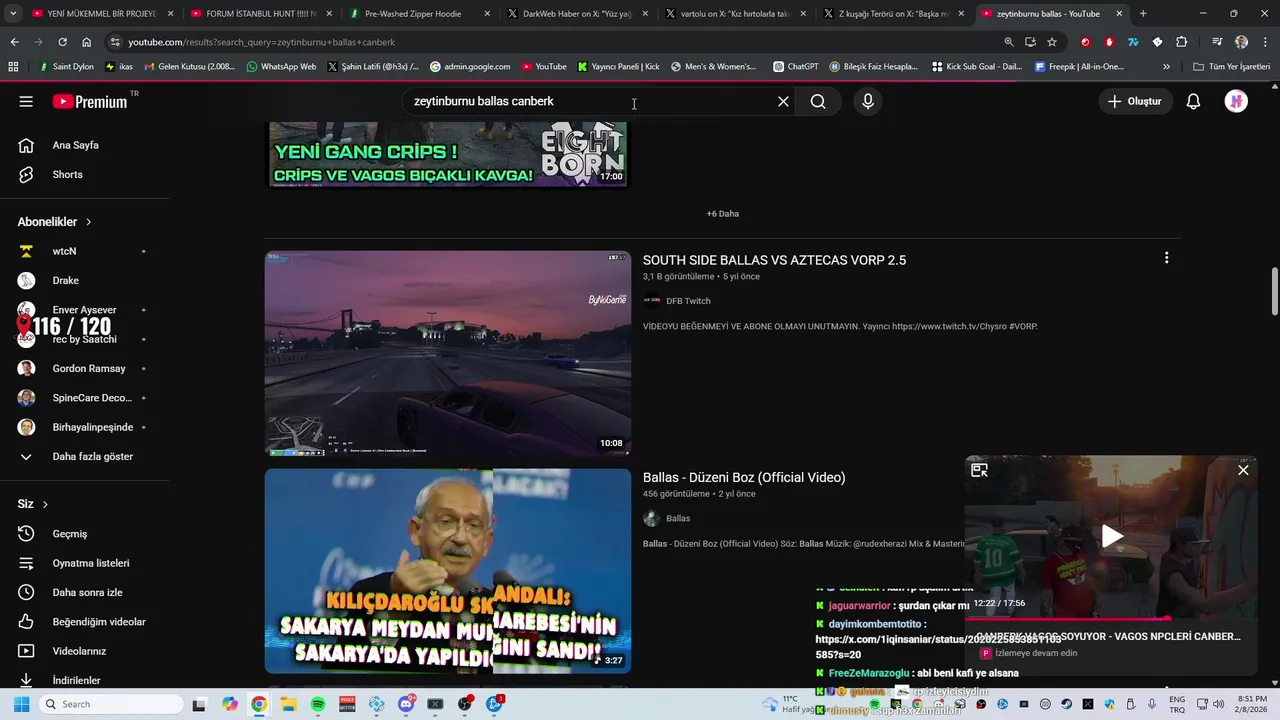This screenshot has width=1280, height=720.
Task: Open the WhatsApp Web bookmark
Action: click(x=281, y=67)
